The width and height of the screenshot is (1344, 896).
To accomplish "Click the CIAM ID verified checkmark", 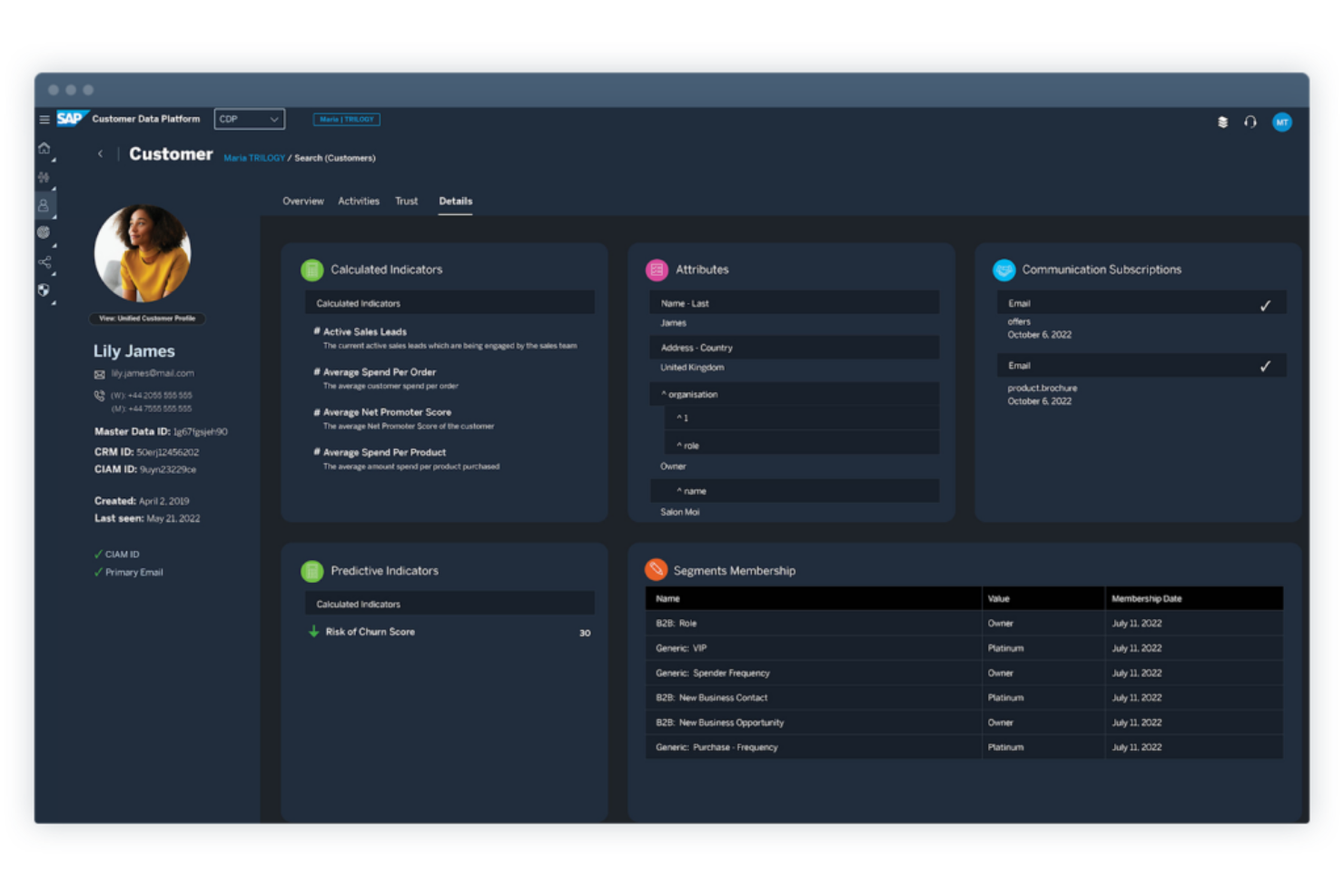I will coord(98,554).
